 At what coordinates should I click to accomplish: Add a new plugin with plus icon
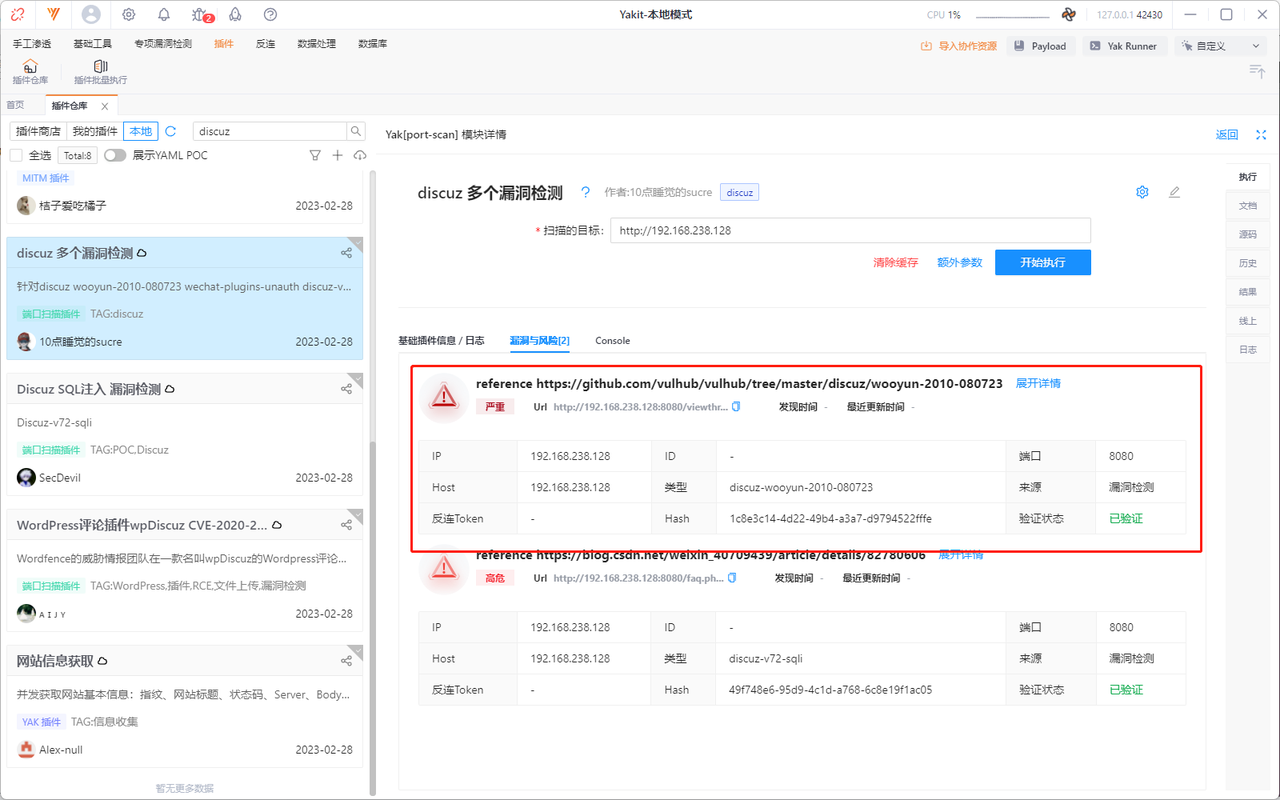(337, 155)
